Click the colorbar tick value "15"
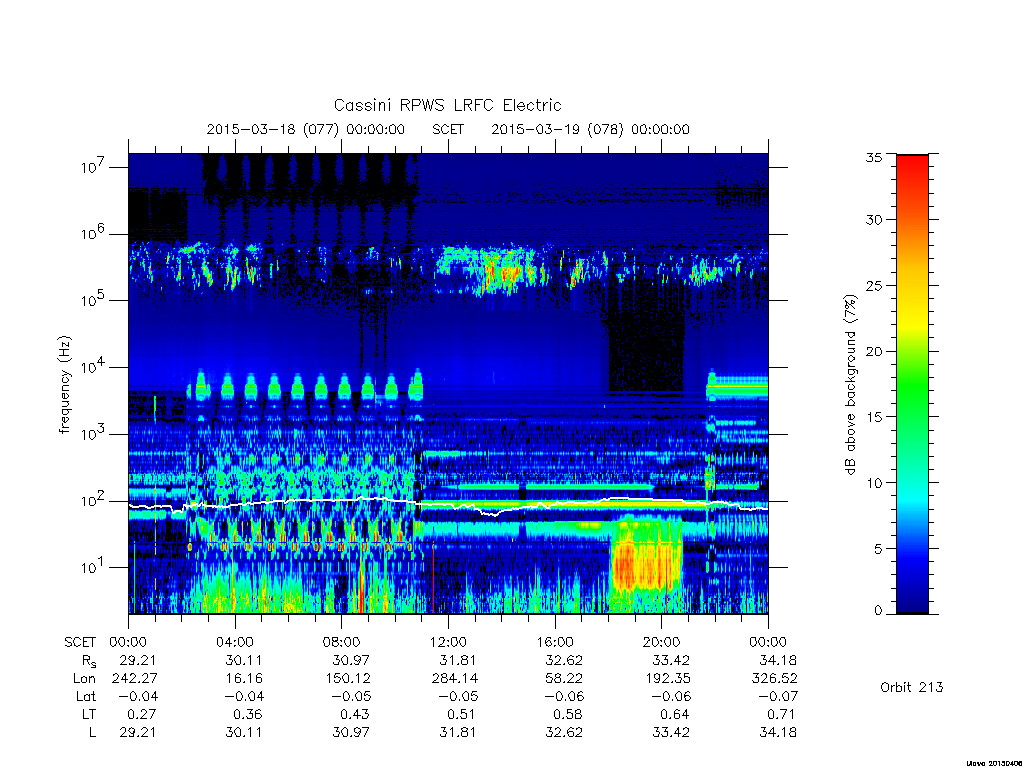 click(x=874, y=417)
